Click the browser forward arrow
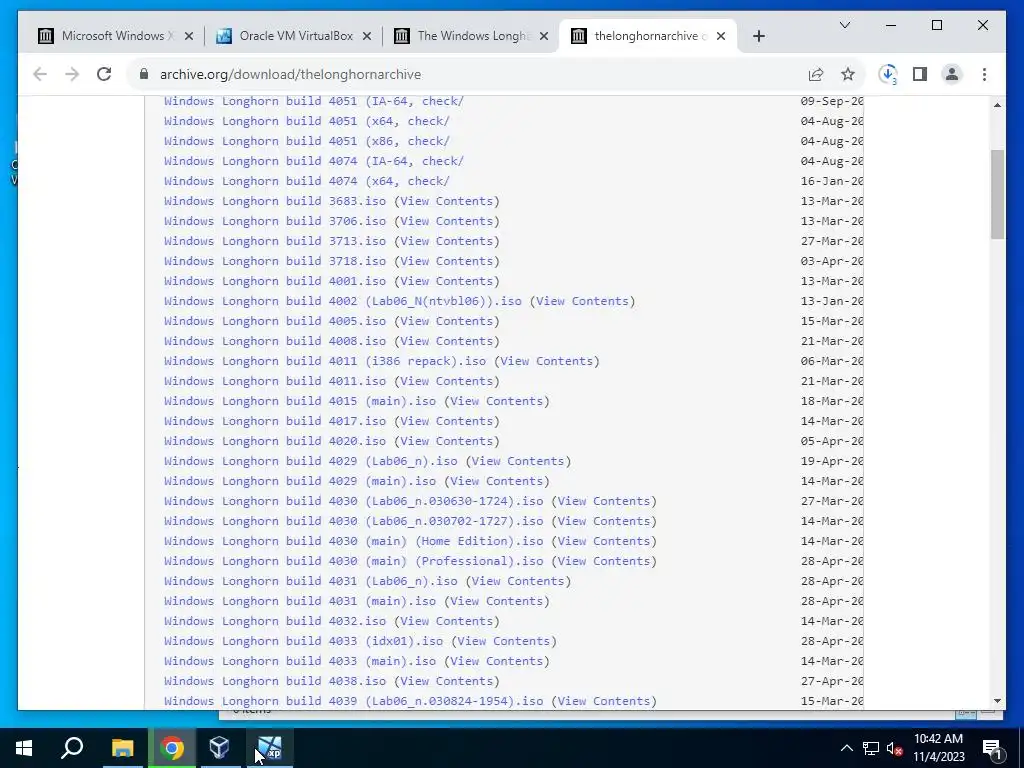The width and height of the screenshot is (1024, 768). pyautogui.click(x=72, y=74)
